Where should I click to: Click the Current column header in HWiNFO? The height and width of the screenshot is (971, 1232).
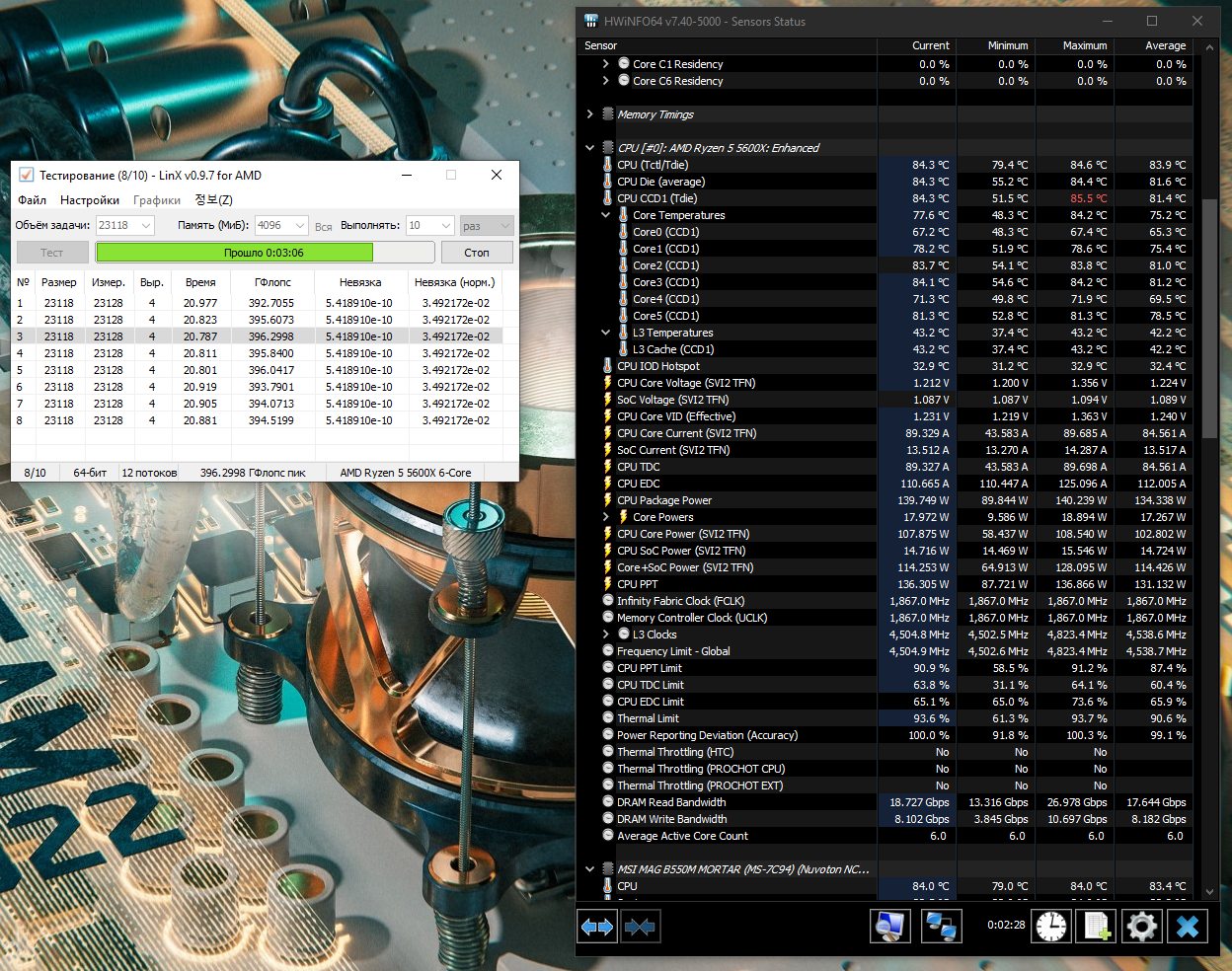tap(916, 45)
